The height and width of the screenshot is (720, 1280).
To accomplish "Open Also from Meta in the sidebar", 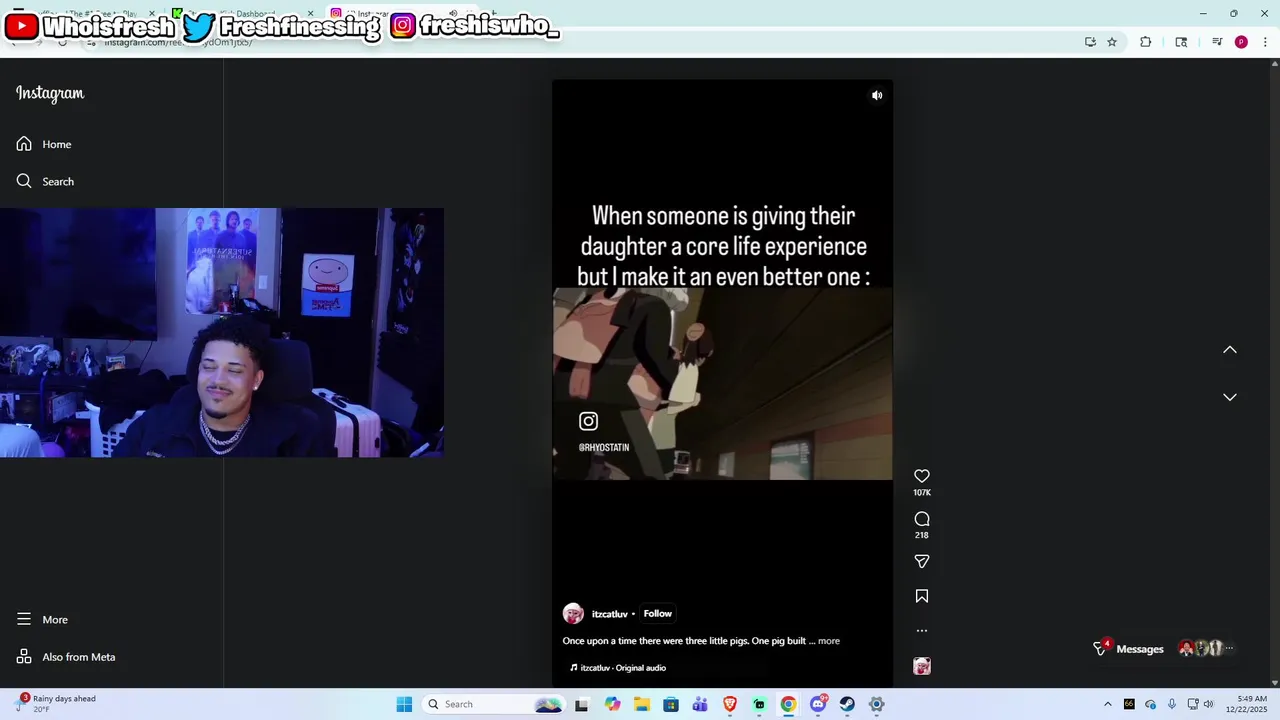I will click(66, 657).
